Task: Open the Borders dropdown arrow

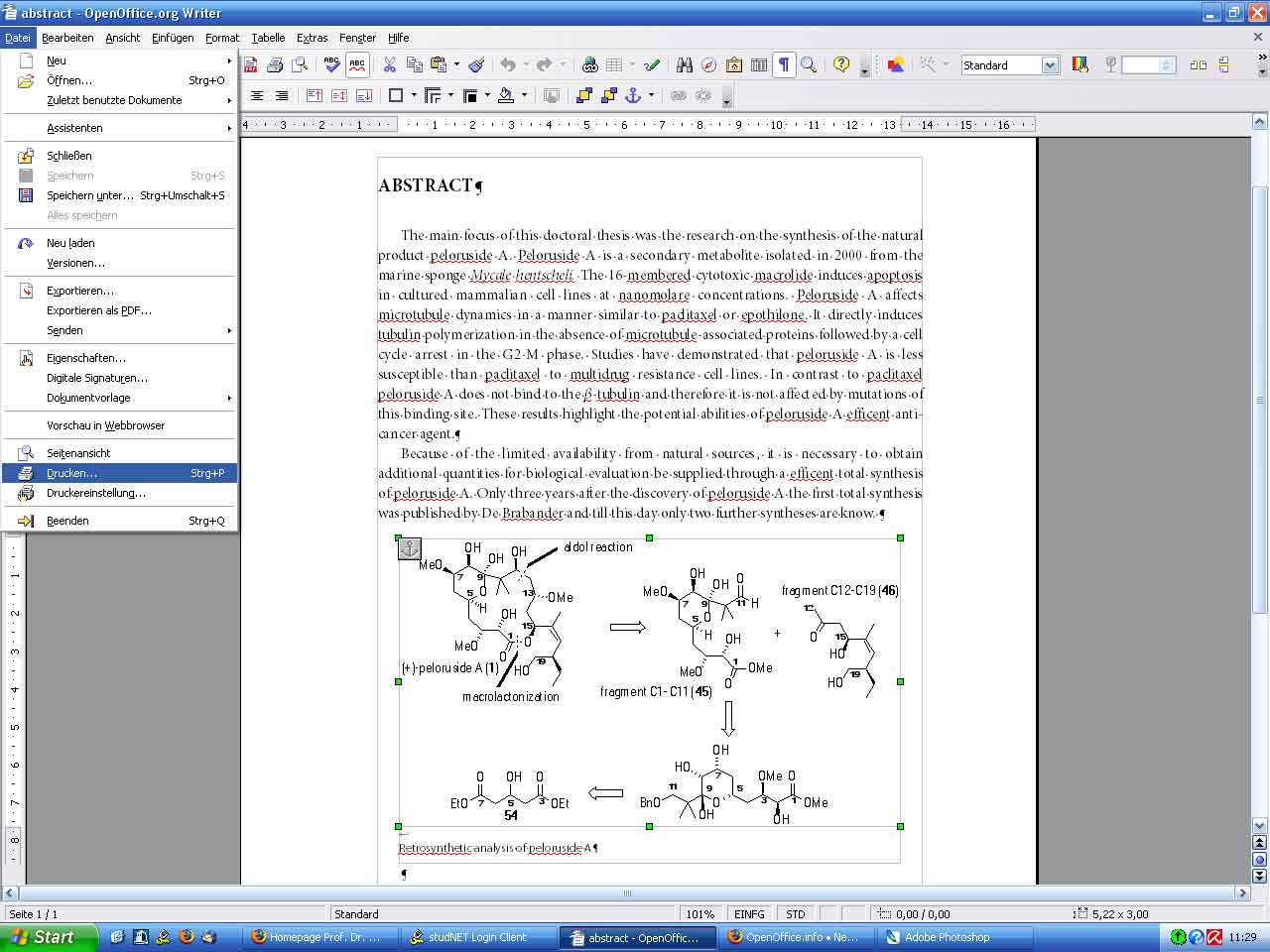Action: [414, 95]
